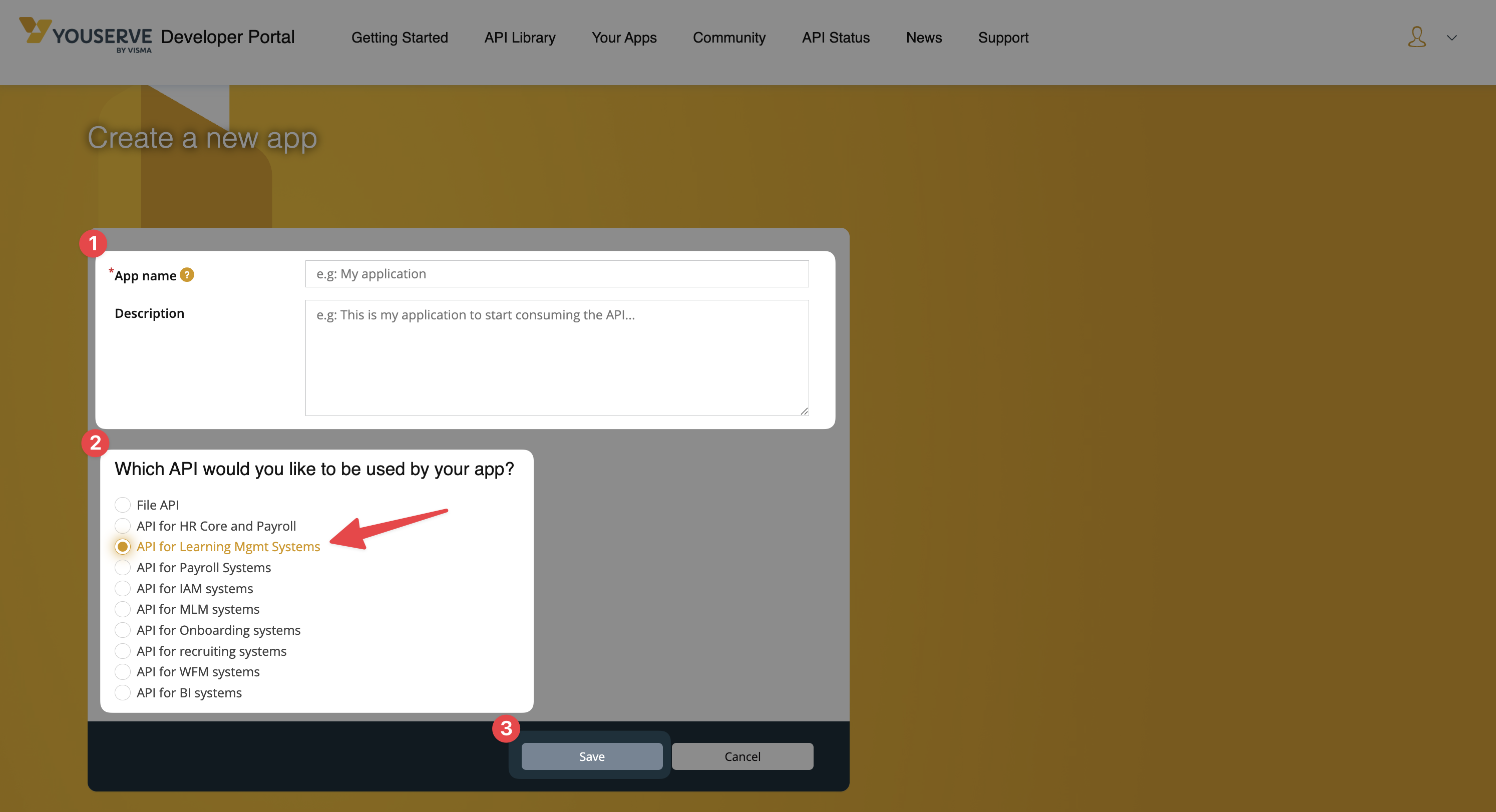Click into the Description text area
The width and height of the screenshot is (1496, 812).
[556, 357]
